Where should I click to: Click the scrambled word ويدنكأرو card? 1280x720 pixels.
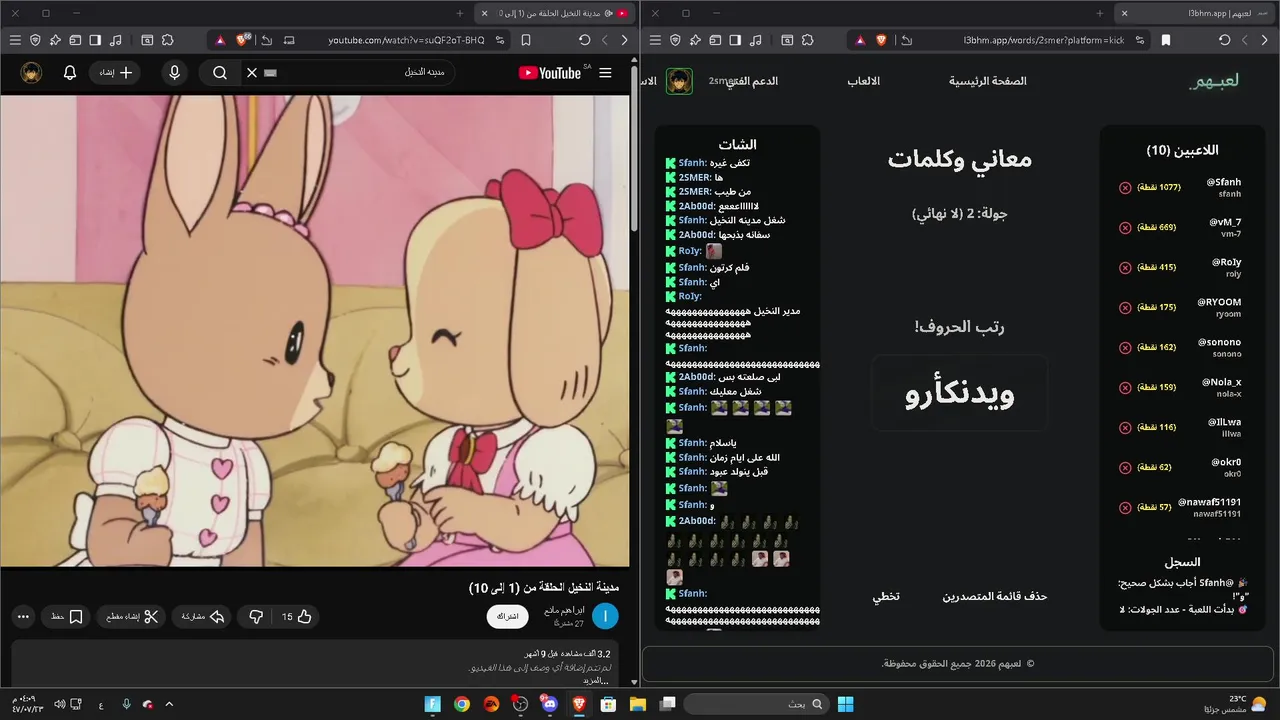(x=959, y=393)
